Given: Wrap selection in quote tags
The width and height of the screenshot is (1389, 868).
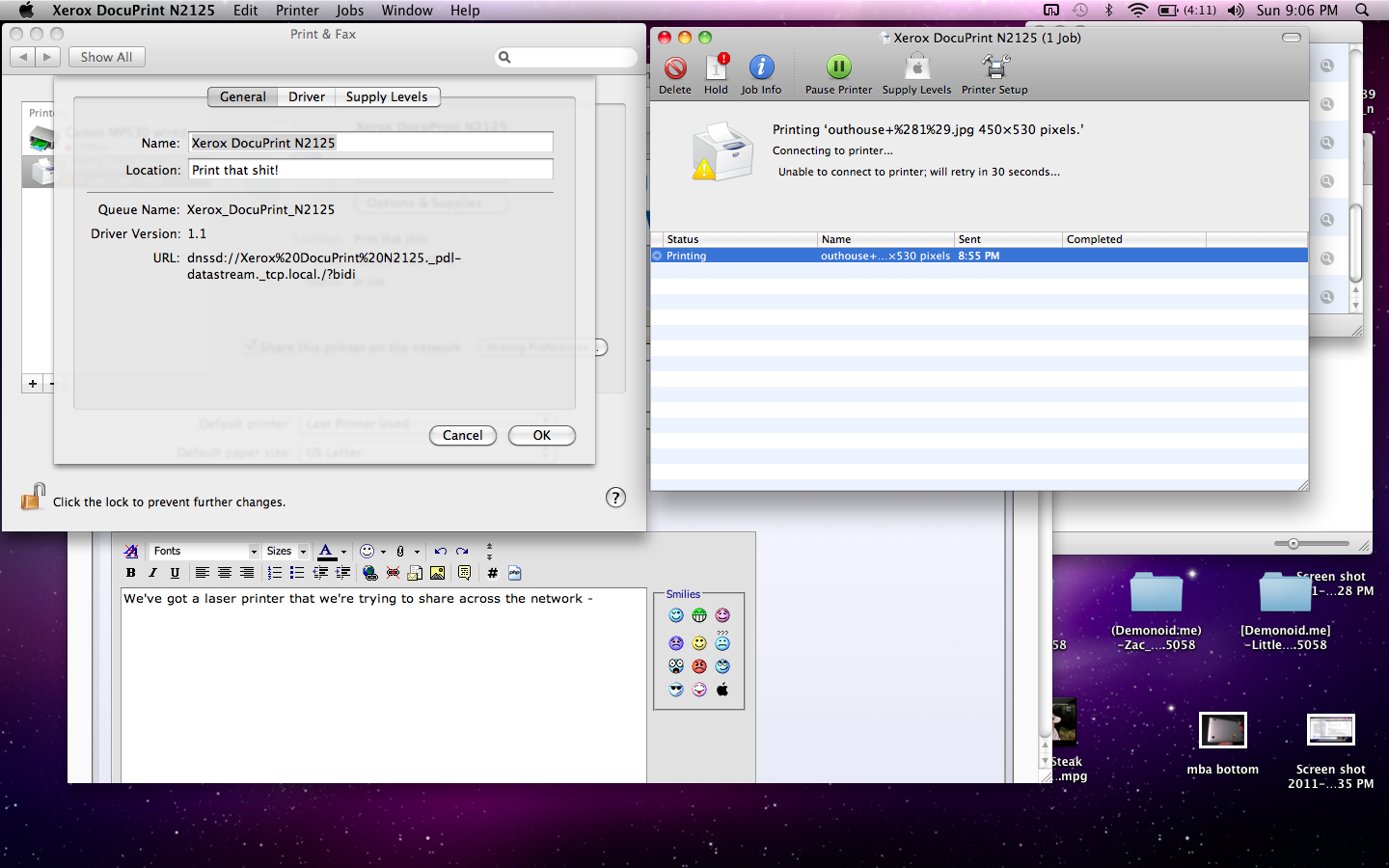Looking at the screenshot, I should (x=464, y=573).
